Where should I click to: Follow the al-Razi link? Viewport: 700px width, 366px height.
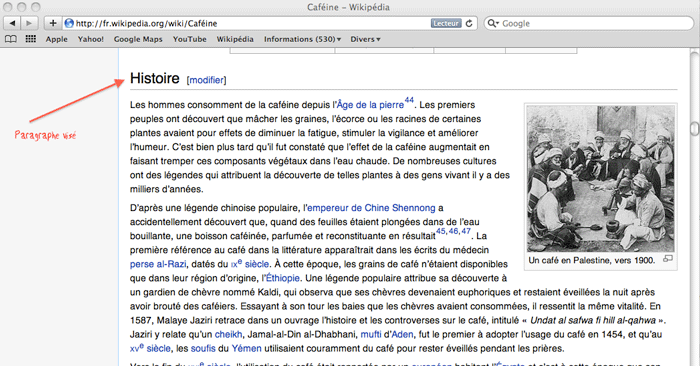[171, 264]
